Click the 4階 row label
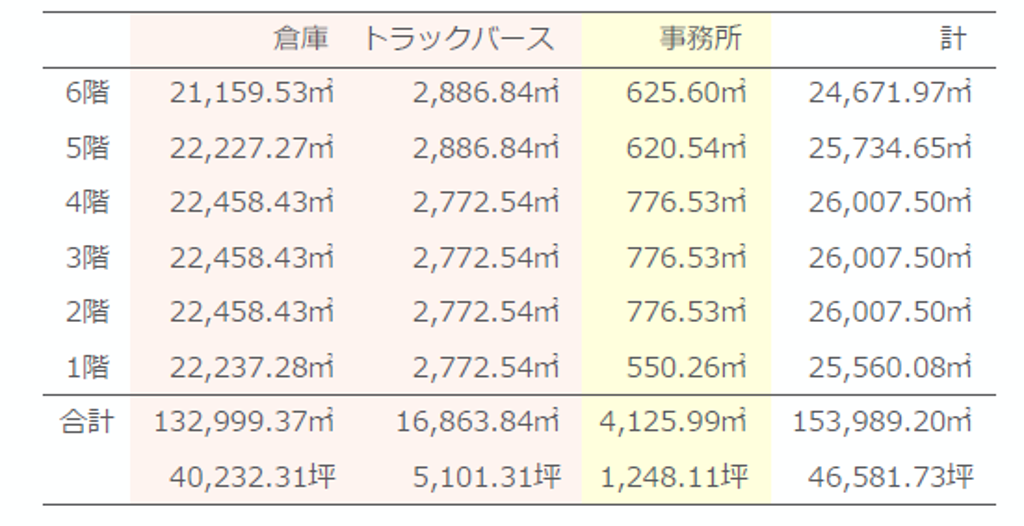Screen dimensions: 1024x526 point(87,203)
